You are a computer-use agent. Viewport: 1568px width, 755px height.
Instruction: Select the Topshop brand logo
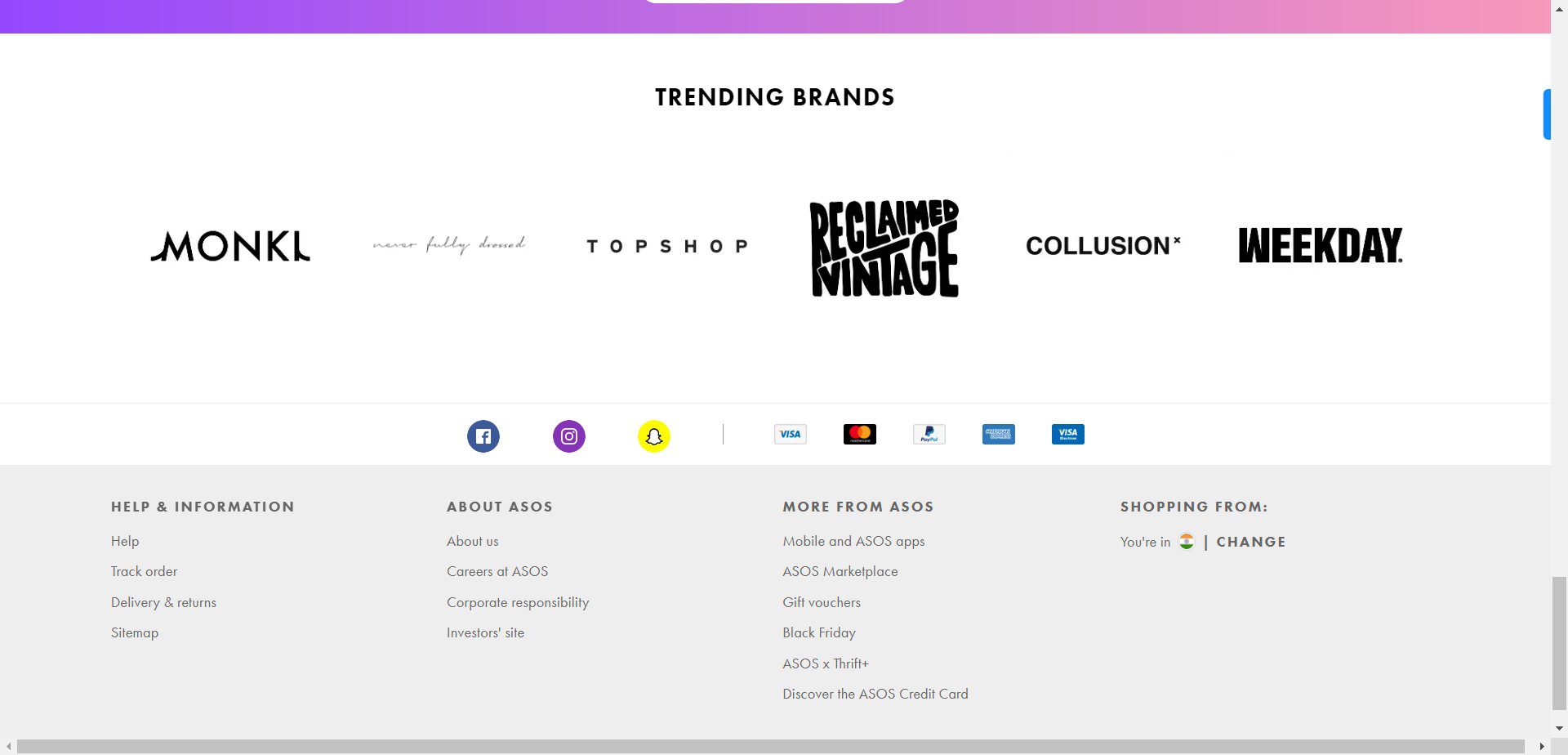tap(667, 246)
